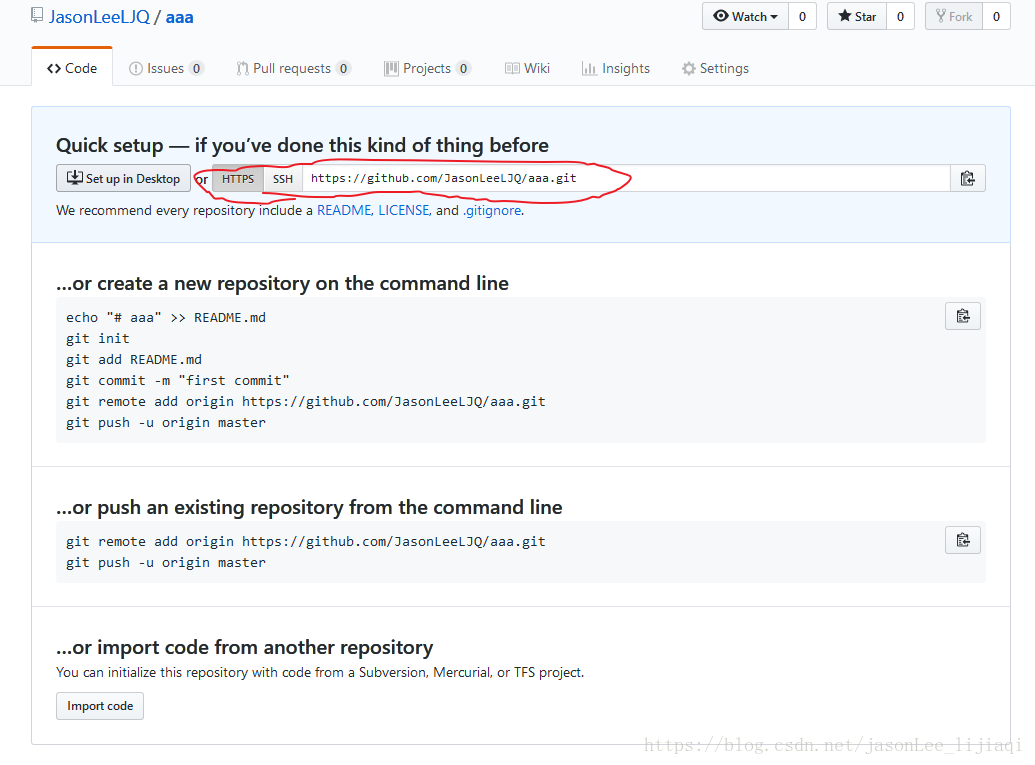The width and height of the screenshot is (1035, 765).
Task: Open the Wiki tab
Action: [x=527, y=68]
